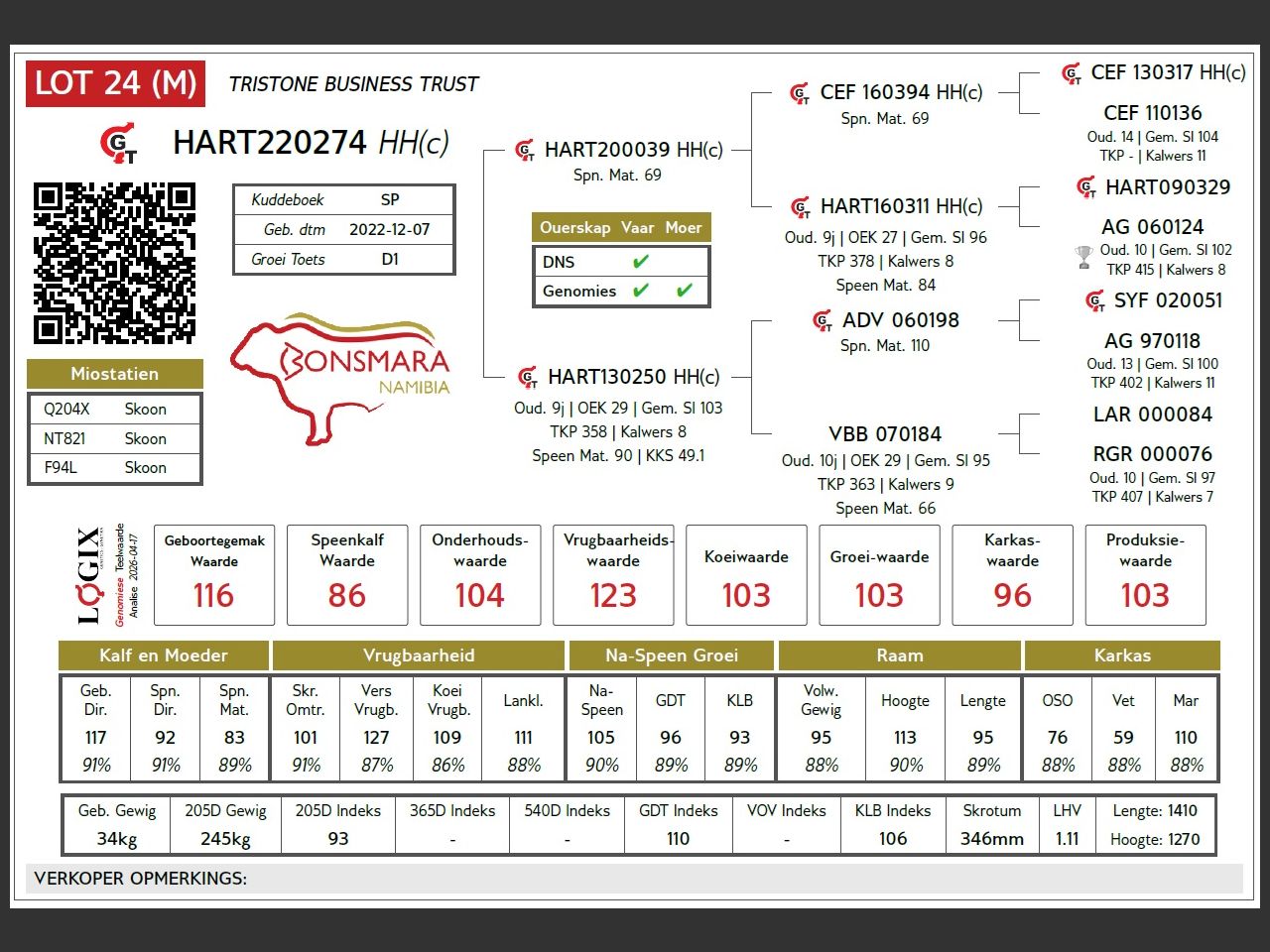This screenshot has height=952, width=1270.
Task: Click the Skrotum value 346mm
Action: point(992,839)
